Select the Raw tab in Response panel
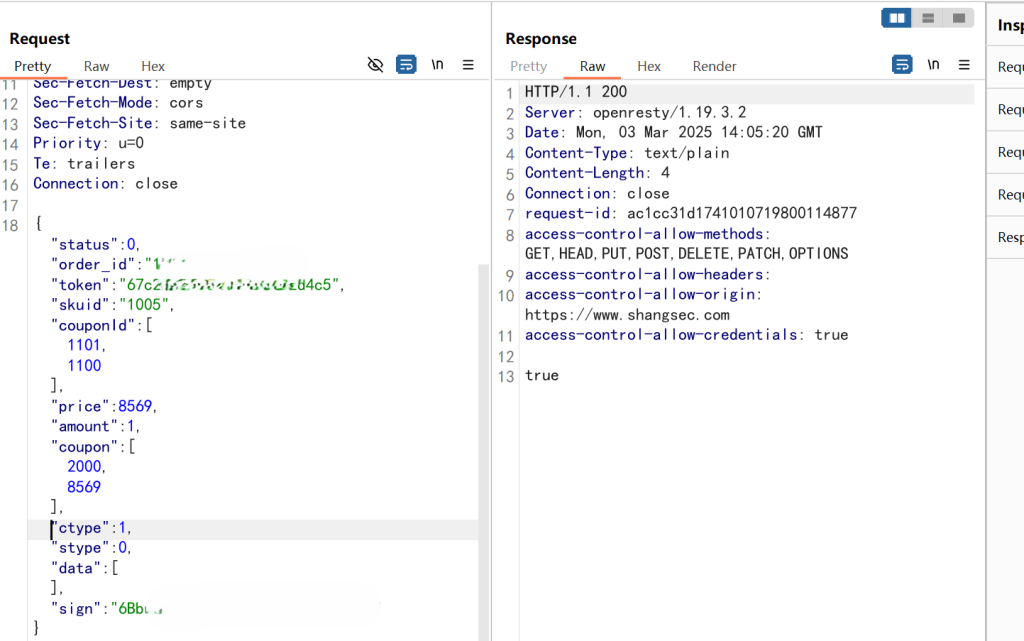Image resolution: width=1024 pixels, height=641 pixels. pyautogui.click(x=592, y=66)
